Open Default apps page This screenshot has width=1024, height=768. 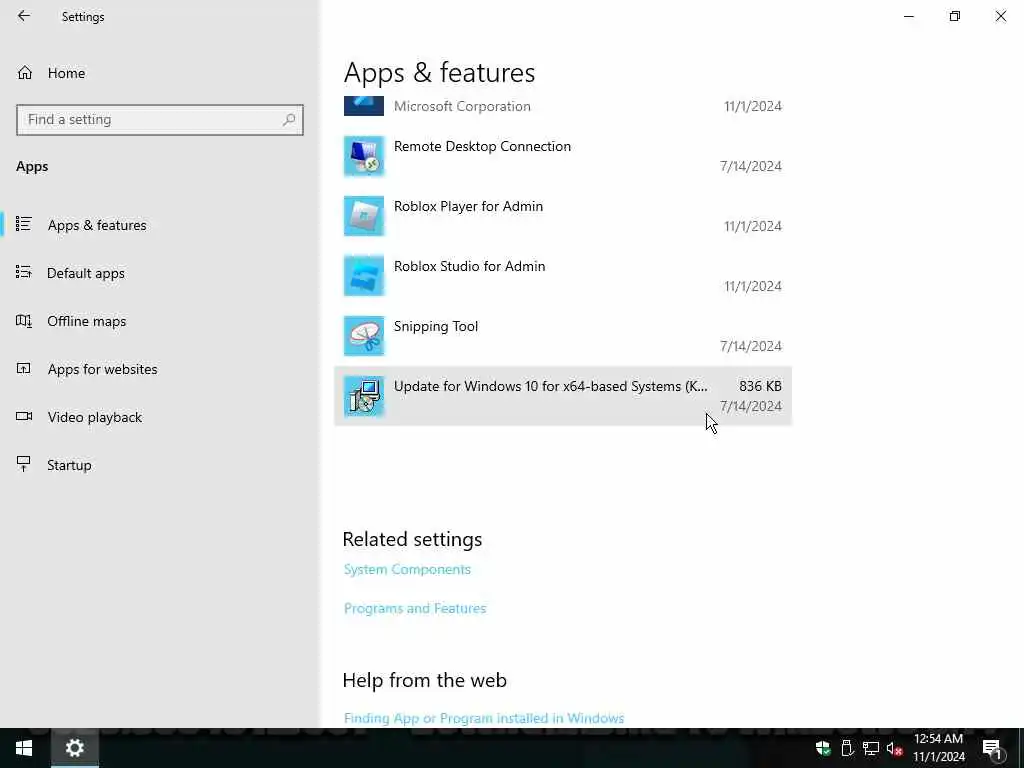pos(86,273)
